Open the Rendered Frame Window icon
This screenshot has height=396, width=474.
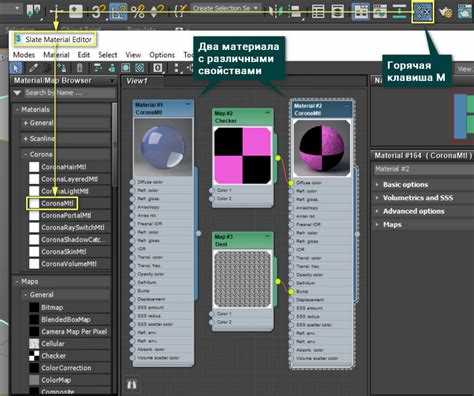pyautogui.click(x=466, y=12)
